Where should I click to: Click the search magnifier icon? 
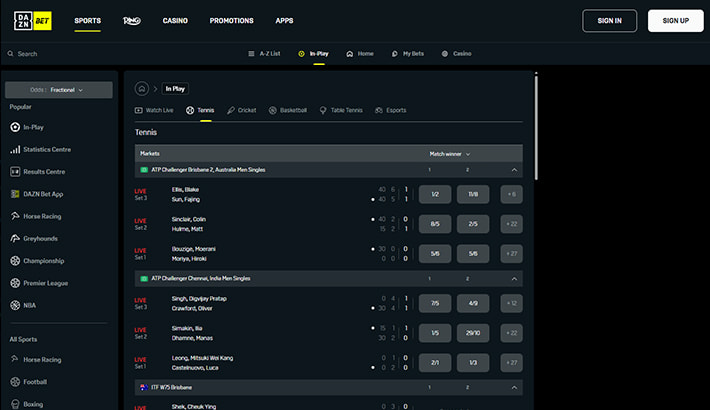click(10, 53)
